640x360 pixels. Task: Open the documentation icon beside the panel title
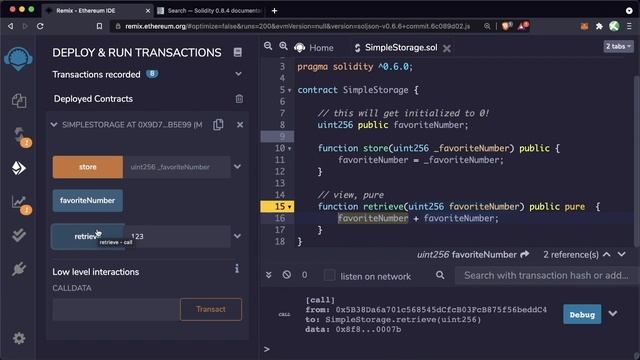(x=238, y=52)
